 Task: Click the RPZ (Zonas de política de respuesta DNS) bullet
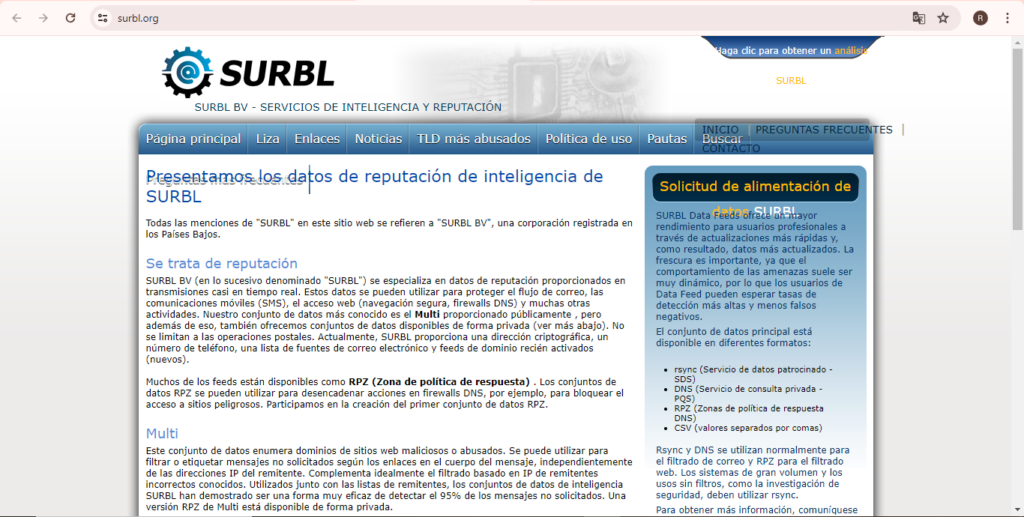click(x=748, y=413)
